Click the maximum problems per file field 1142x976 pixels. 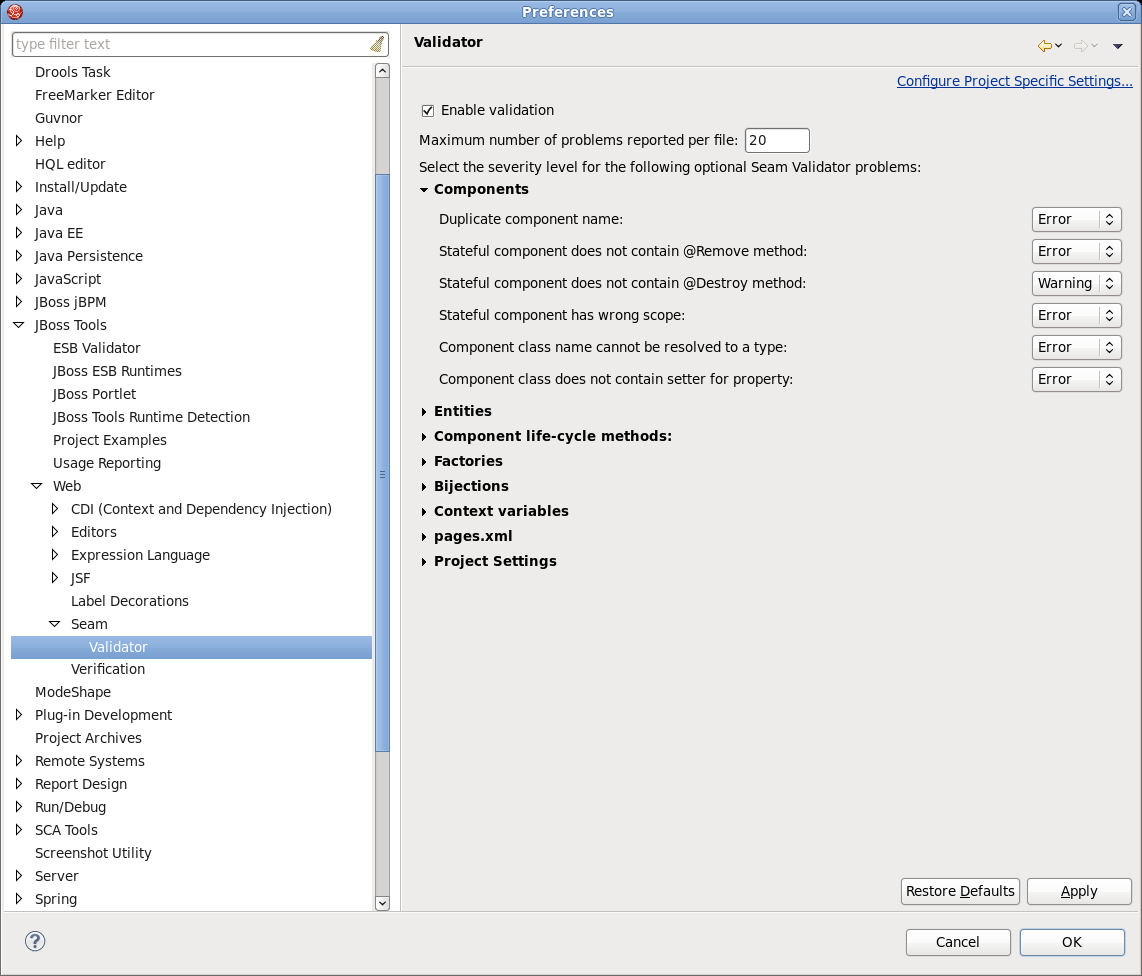pos(776,141)
